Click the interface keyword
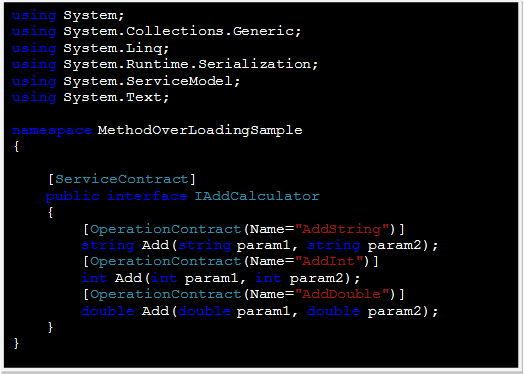The height and width of the screenshot is (374, 524). 147,196
